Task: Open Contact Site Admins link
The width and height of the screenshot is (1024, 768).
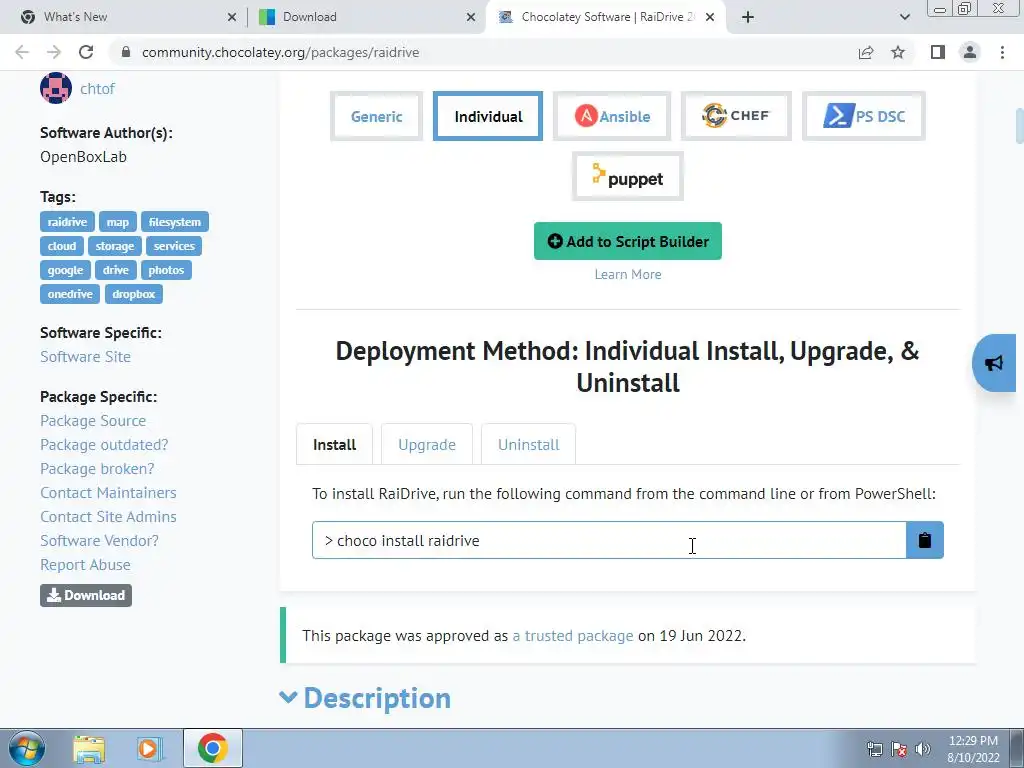Action: click(108, 517)
